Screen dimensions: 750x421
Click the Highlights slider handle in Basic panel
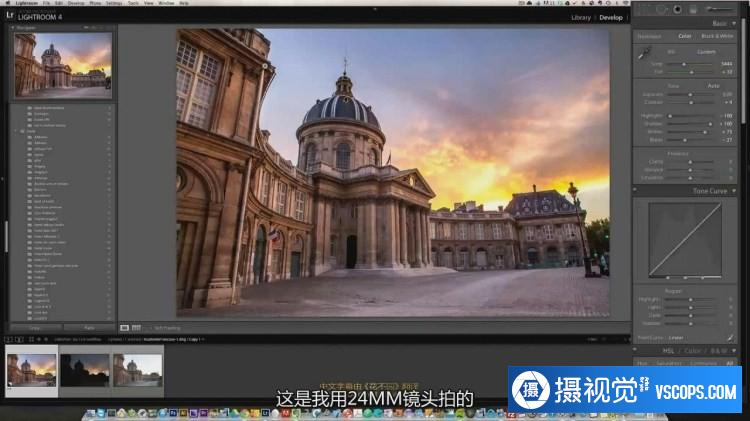(670, 116)
